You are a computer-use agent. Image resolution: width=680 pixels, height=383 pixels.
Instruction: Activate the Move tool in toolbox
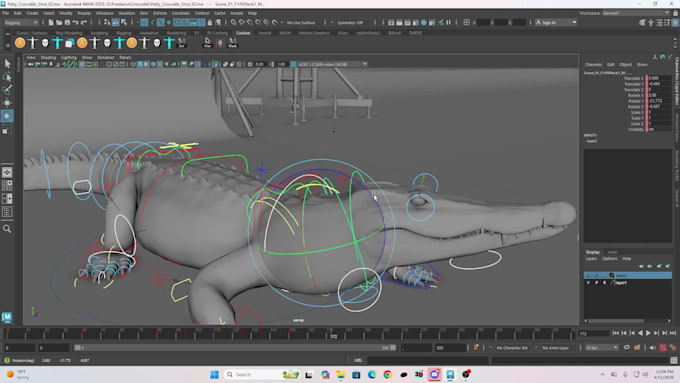click(x=7, y=103)
